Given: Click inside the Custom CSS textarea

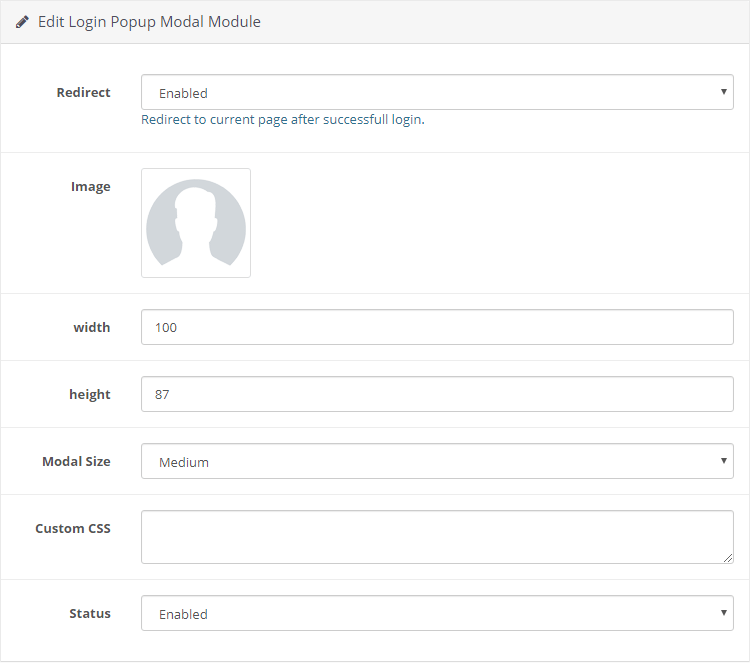Looking at the screenshot, I should click(x=437, y=537).
